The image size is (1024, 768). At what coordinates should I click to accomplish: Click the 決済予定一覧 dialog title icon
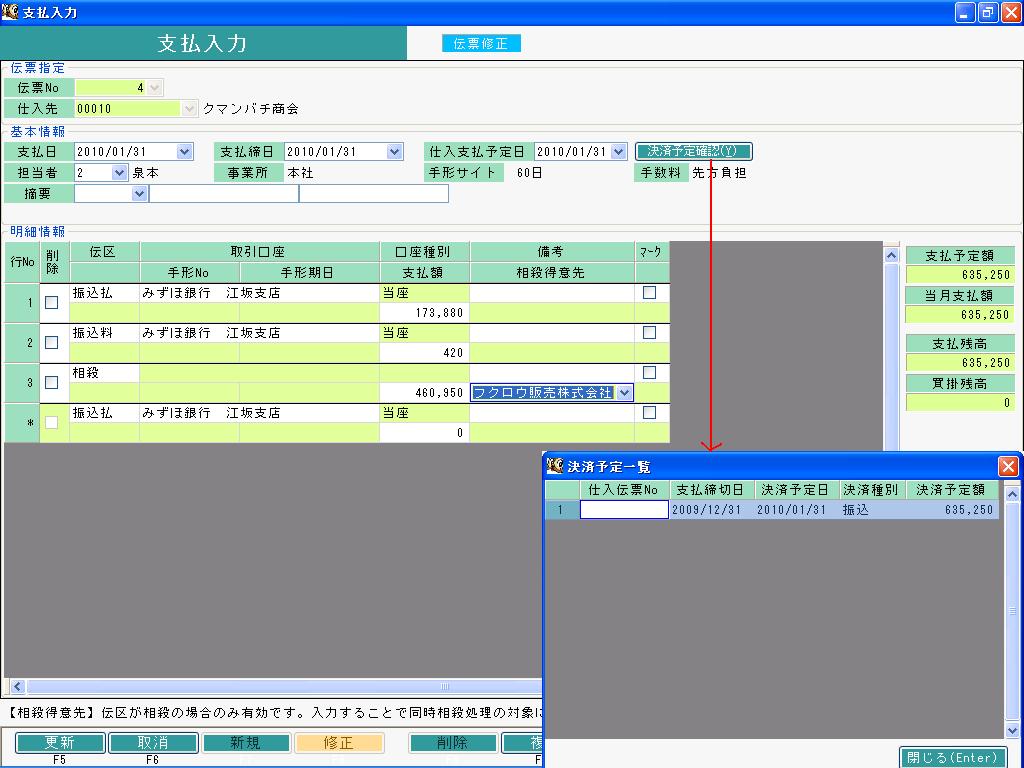[x=555, y=466]
